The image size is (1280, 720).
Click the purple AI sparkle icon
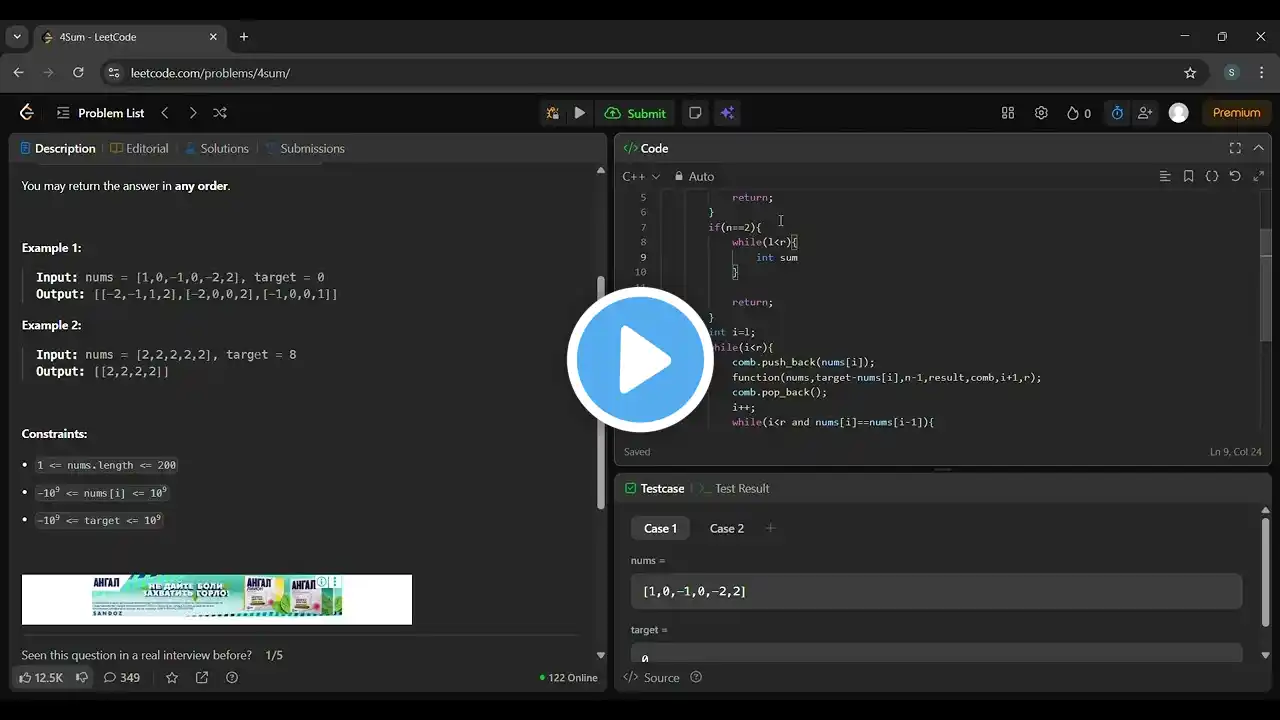pyautogui.click(x=727, y=113)
